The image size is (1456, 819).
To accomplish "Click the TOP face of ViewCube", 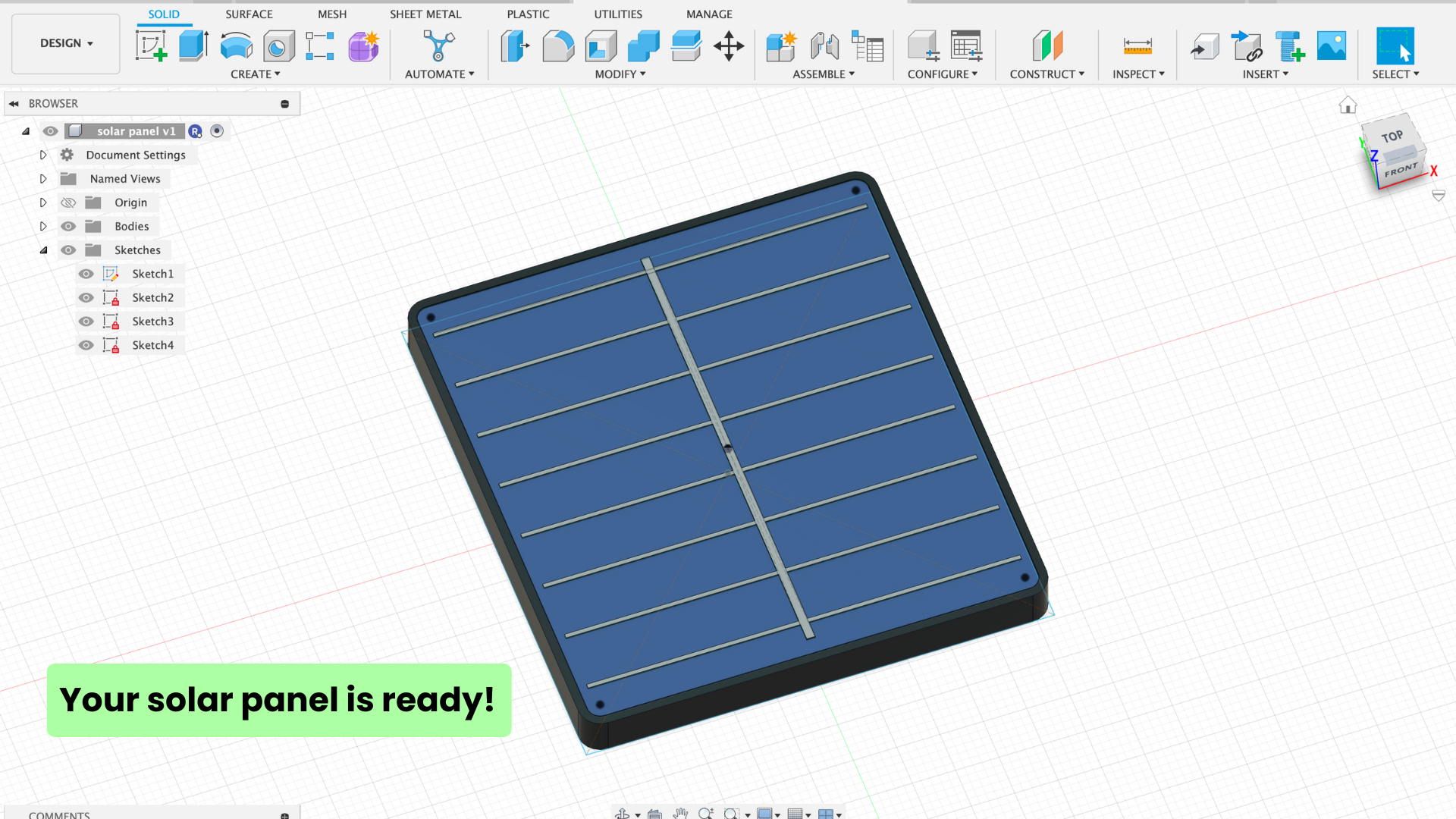I will click(x=1392, y=136).
